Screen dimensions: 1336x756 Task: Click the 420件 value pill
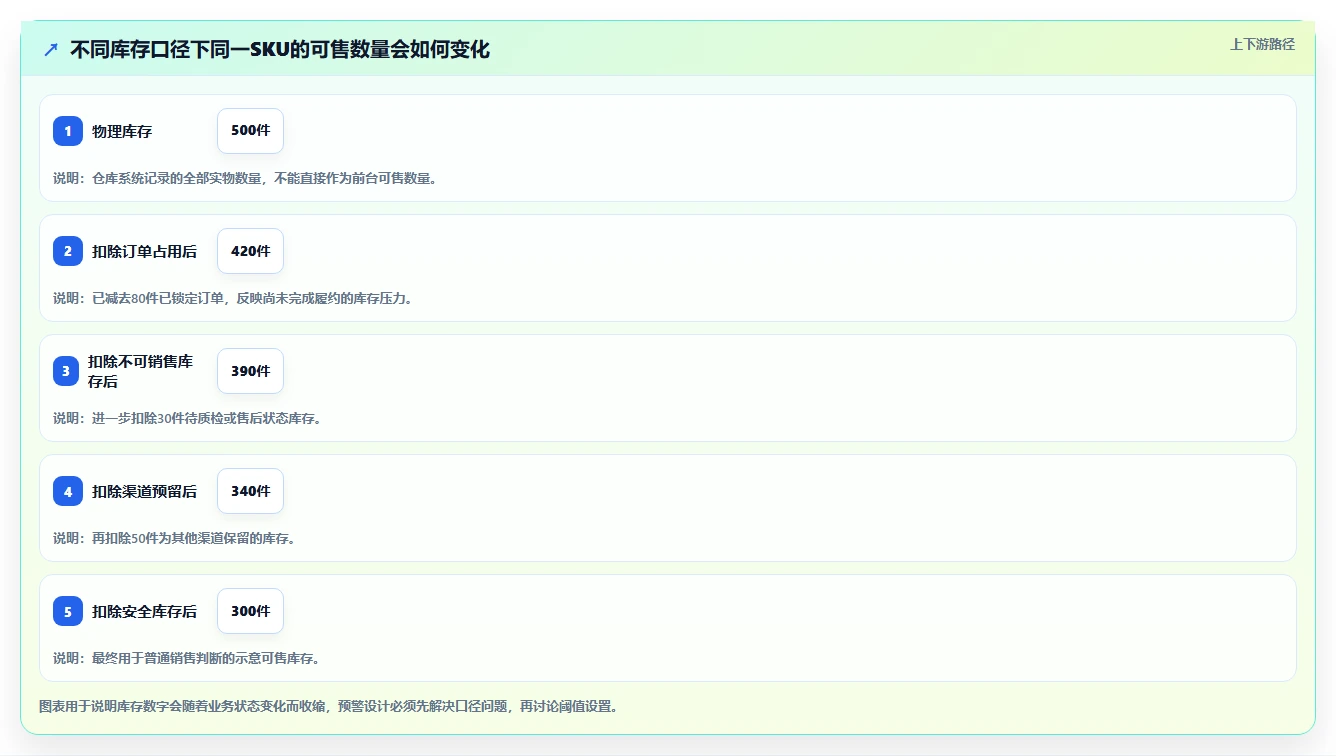[x=250, y=251]
